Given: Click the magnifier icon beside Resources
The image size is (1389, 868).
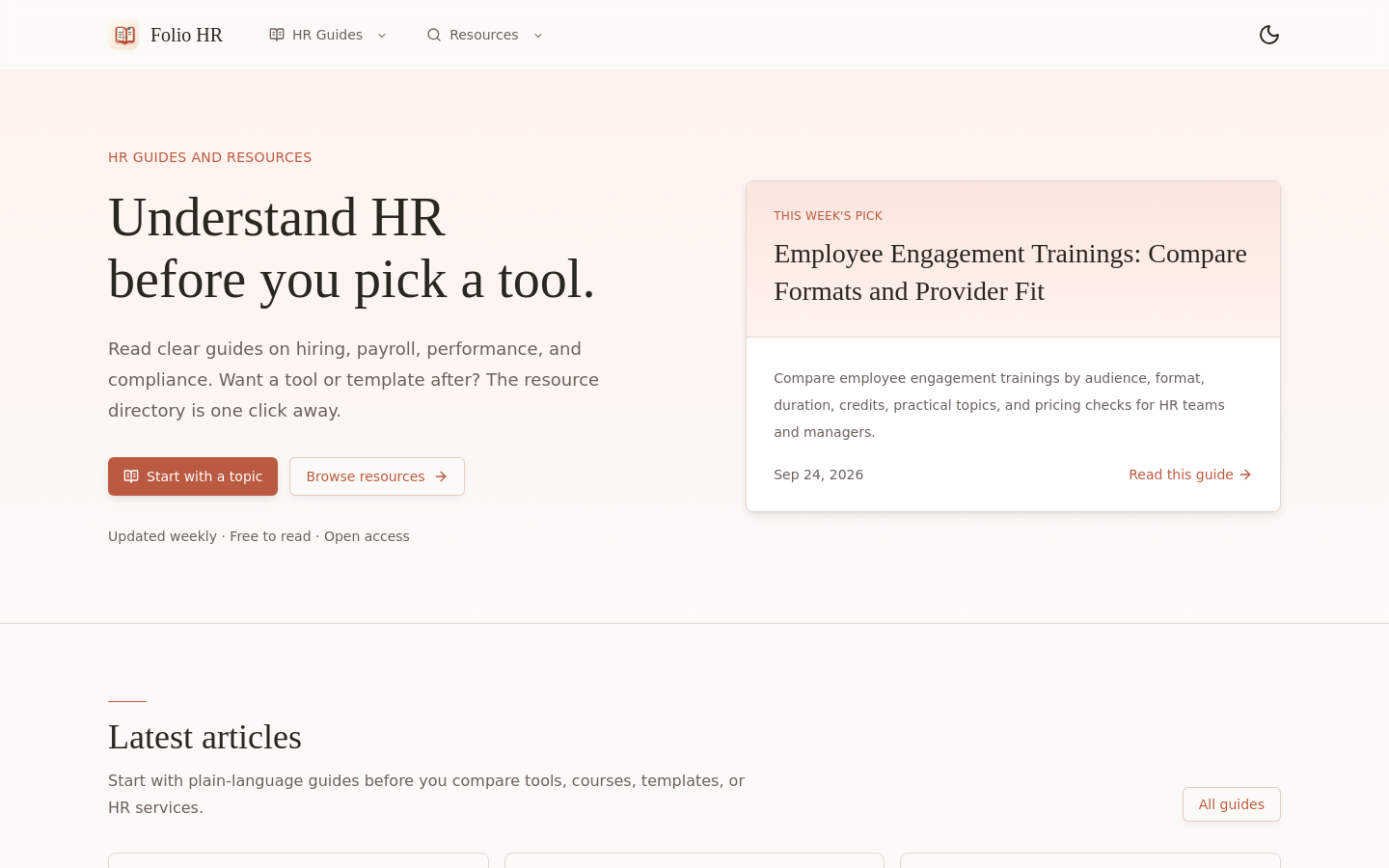Looking at the screenshot, I should [434, 35].
